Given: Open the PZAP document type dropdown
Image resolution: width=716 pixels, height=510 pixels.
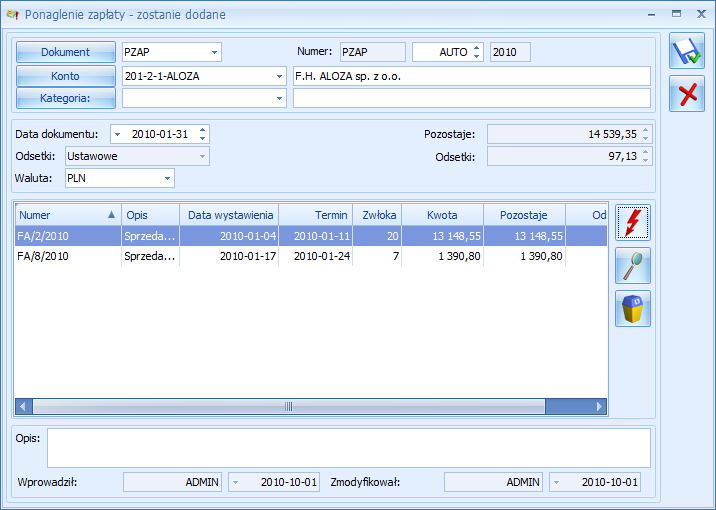Looking at the screenshot, I should point(214,52).
